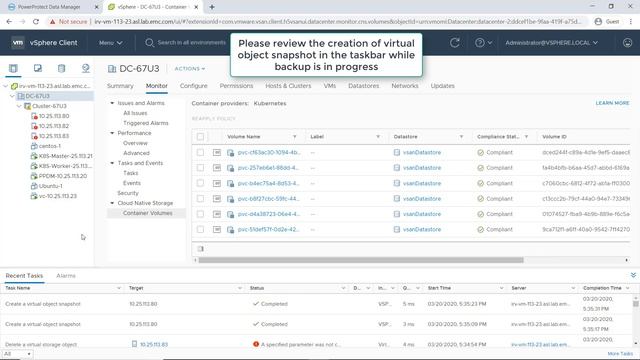Select the Ubuntu-1 VM in tree

[51, 186]
